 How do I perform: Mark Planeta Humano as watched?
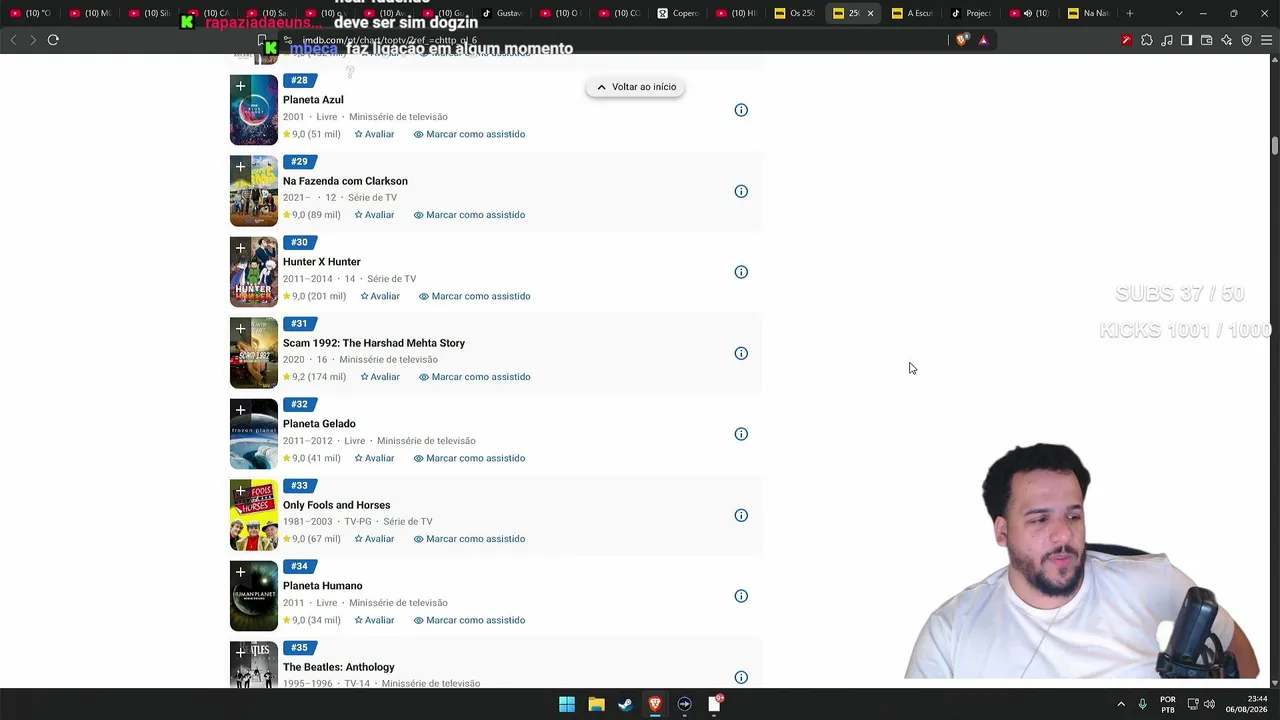[469, 620]
